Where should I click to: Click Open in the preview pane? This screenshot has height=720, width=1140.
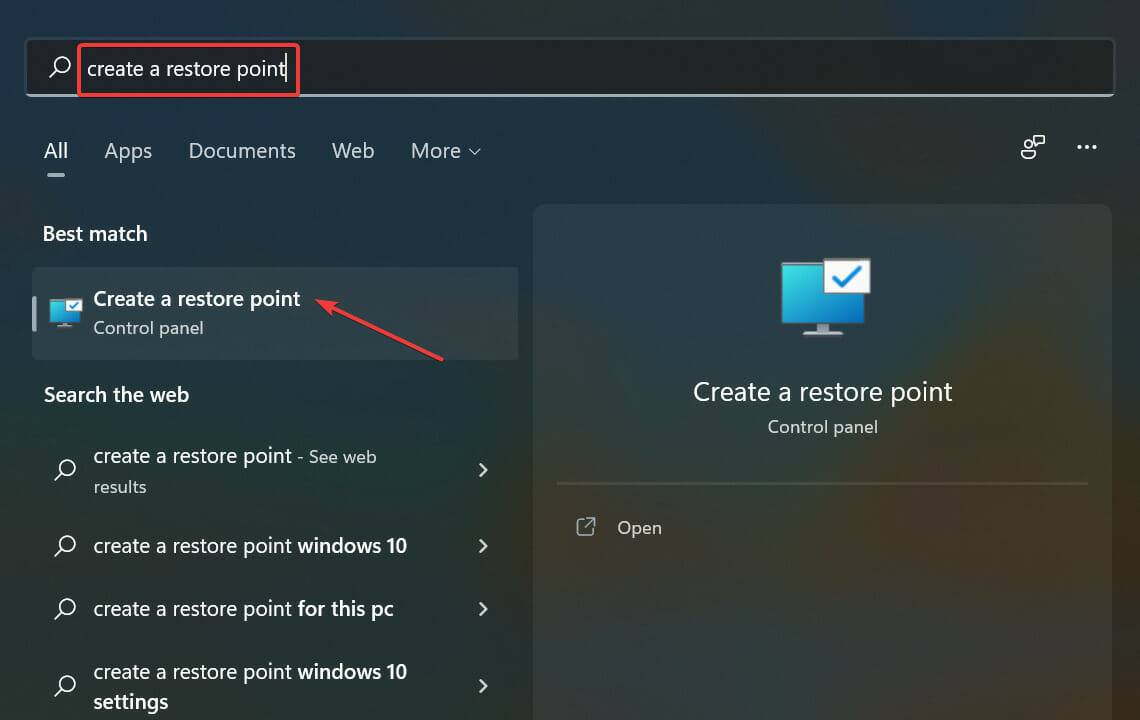(639, 527)
